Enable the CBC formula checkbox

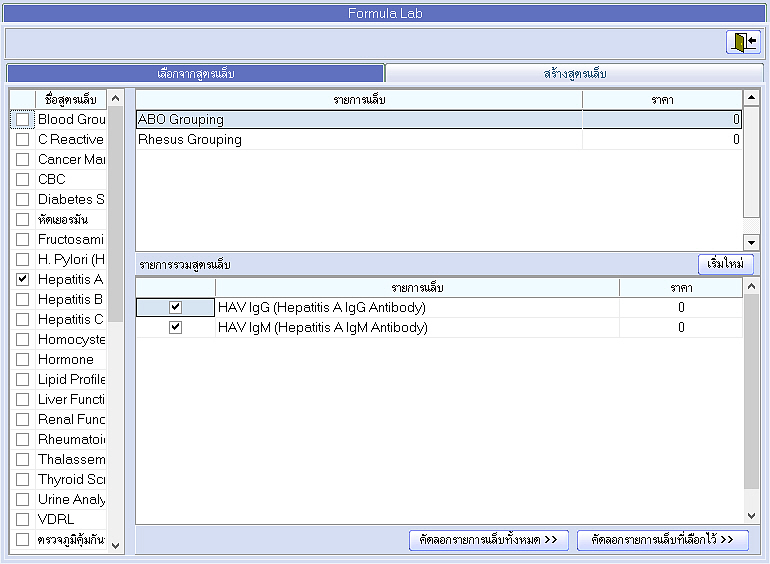coord(23,179)
